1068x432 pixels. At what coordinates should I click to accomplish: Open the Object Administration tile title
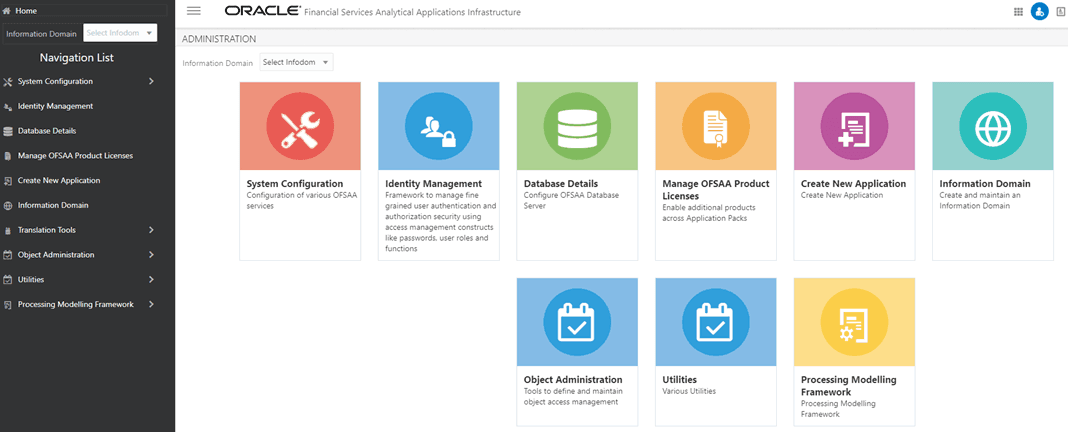573,380
